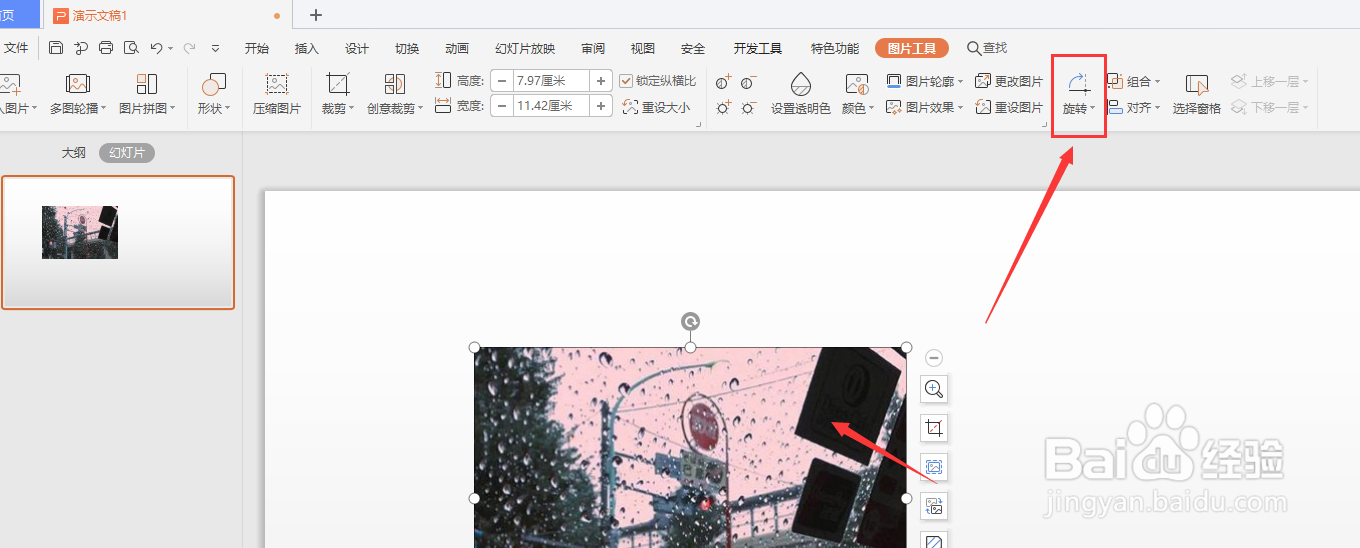Increase picture contrast icon

[x=724, y=82]
